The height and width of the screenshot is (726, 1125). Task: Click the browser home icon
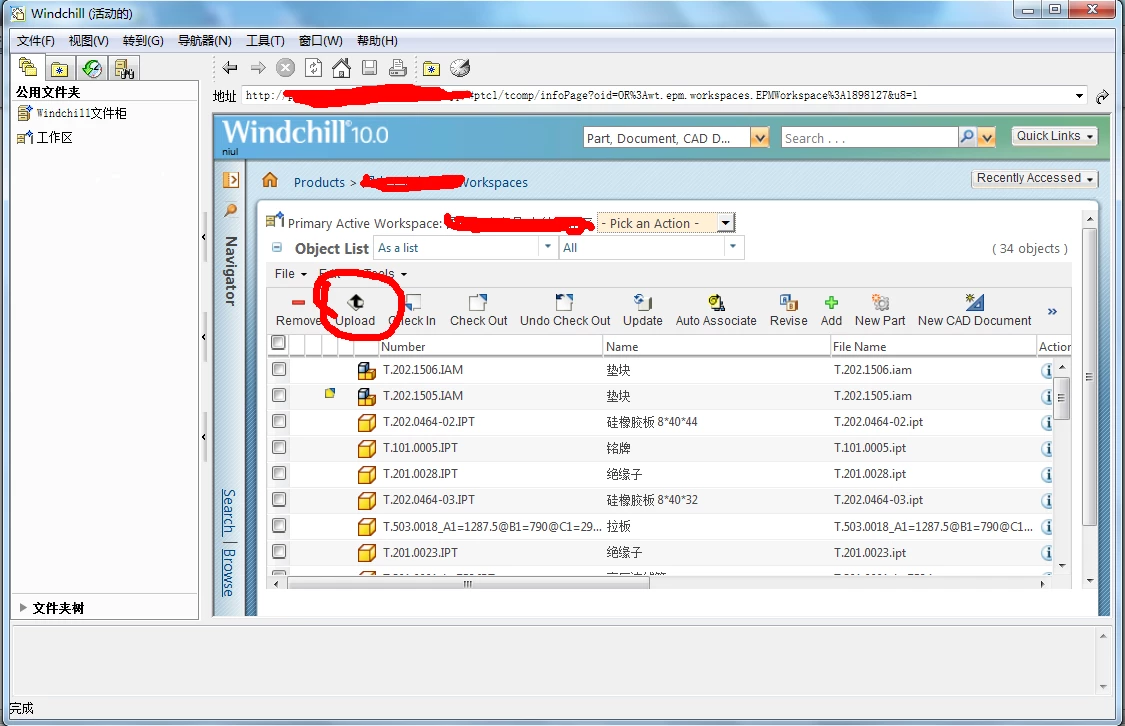342,68
